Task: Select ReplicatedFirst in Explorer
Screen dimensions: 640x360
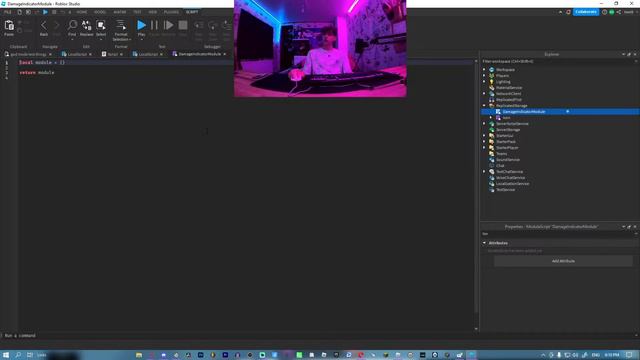Action: 509,100
